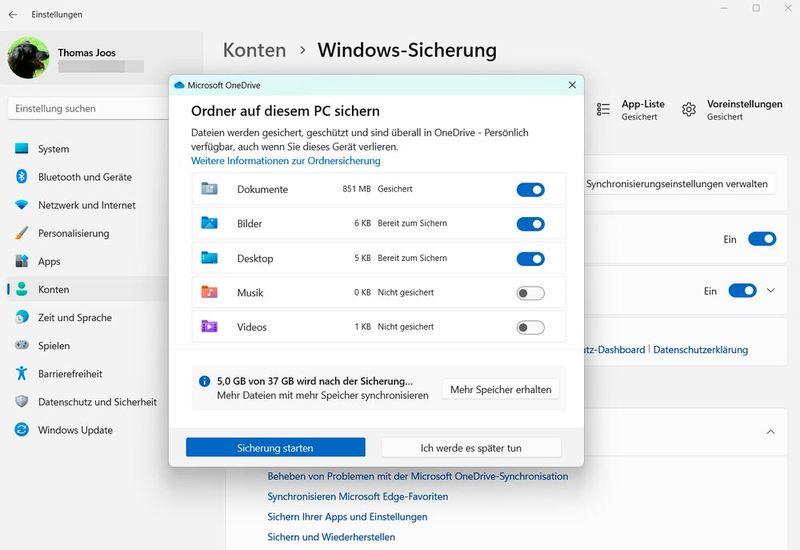Disable backup for Dokumente folder
Image resolution: width=800 pixels, height=550 pixels.
click(531, 189)
